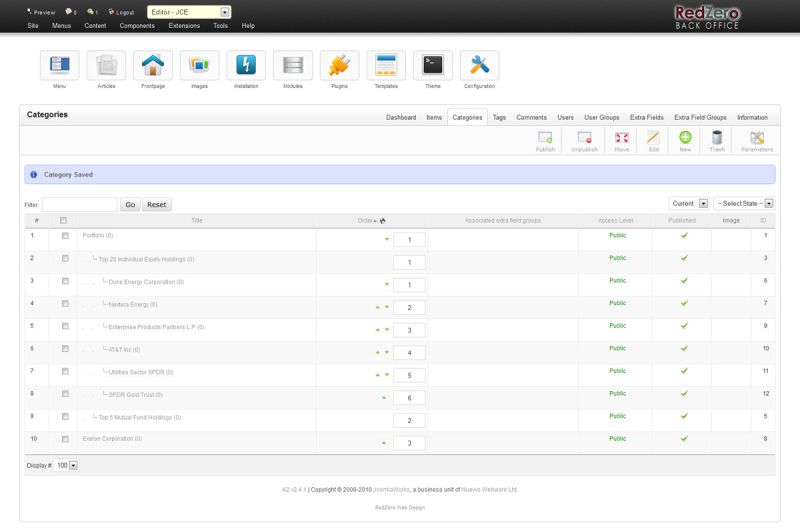Image resolution: width=800 pixels, height=531 pixels.
Task: Check the Enterprise Products Partners checkbox
Action: (x=65, y=326)
